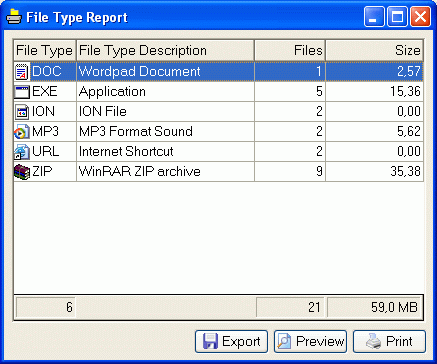Open the Preview of the report
This screenshot has width=437, height=364.
pos(310,341)
